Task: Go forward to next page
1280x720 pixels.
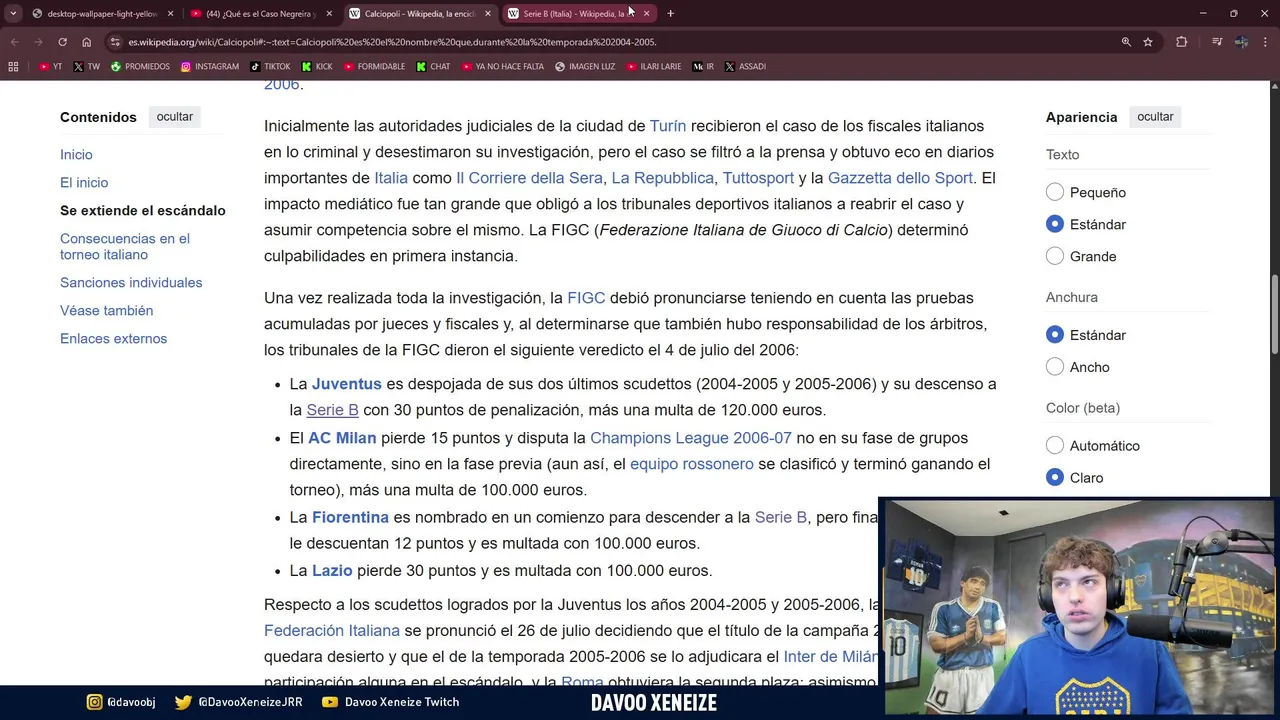Action: [38, 42]
